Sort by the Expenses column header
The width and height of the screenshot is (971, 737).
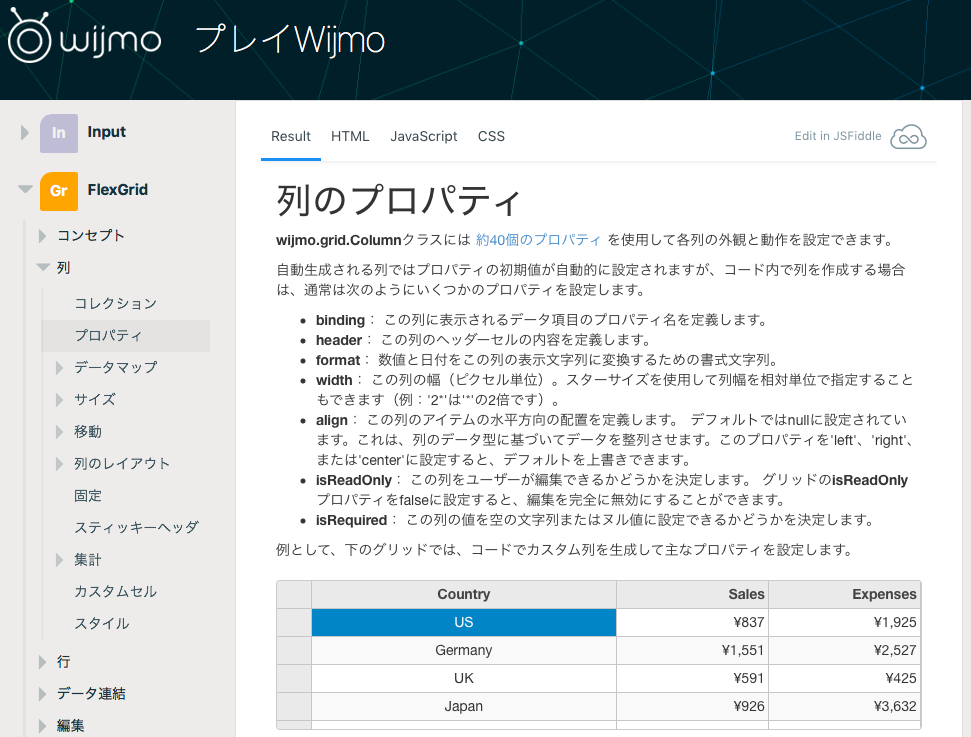click(845, 595)
